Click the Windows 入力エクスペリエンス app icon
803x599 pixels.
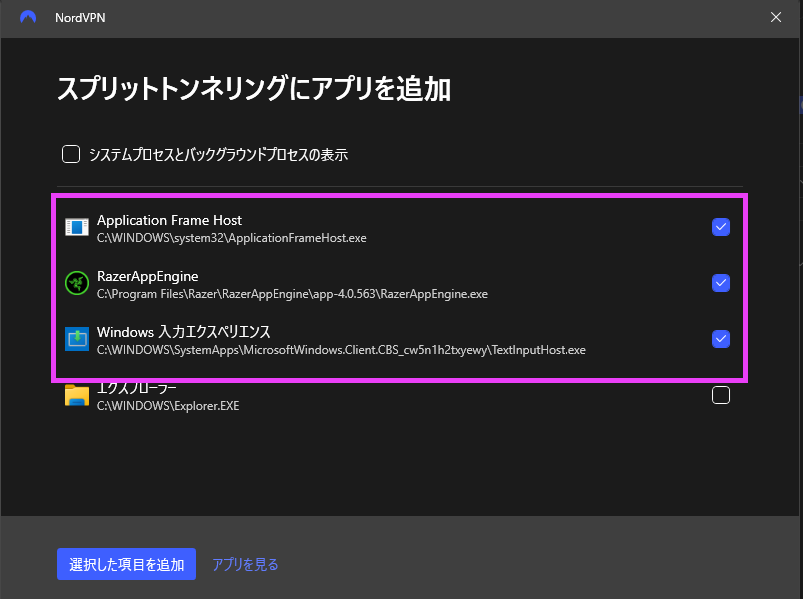(77, 339)
